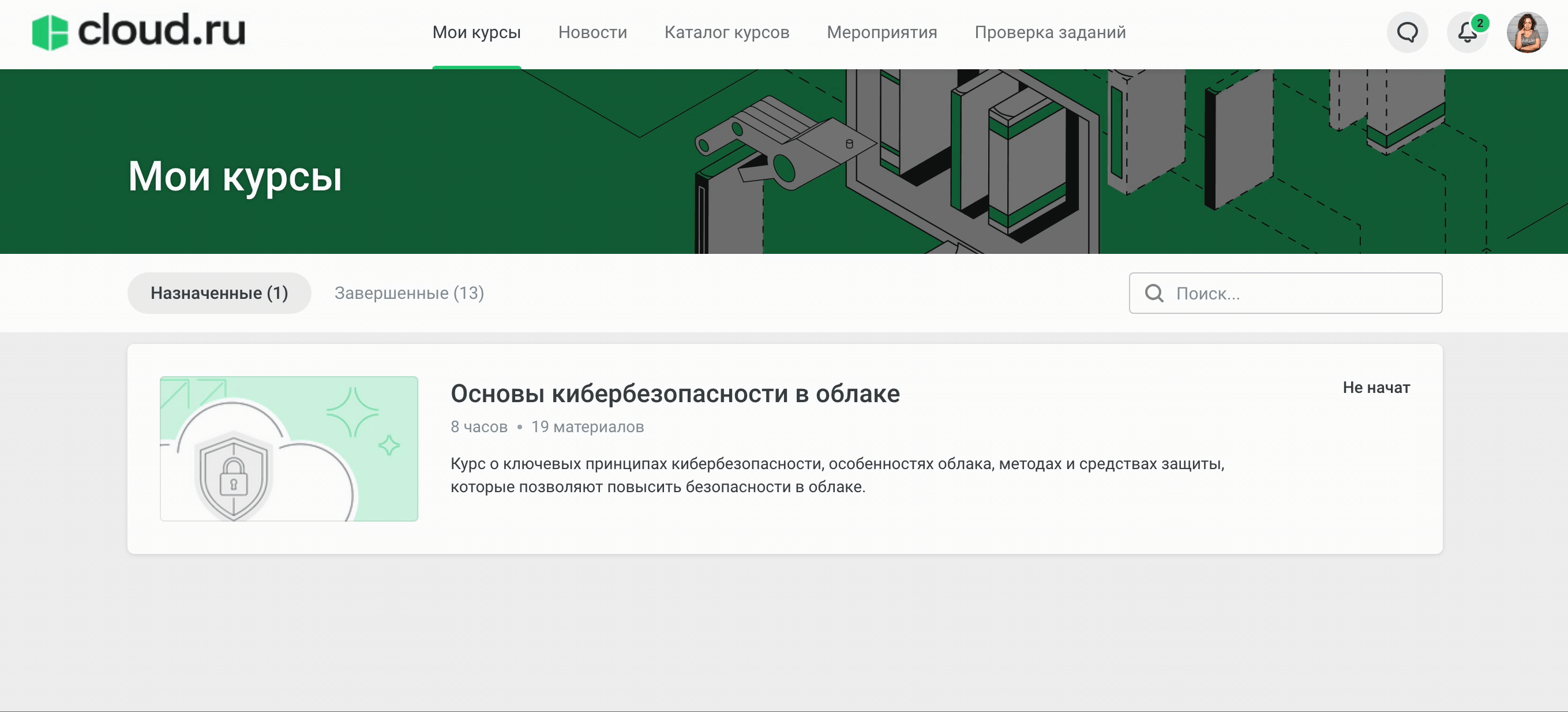Viewport: 1568px width, 712px height.
Task: Click the Мои курсы banner heading
Action: 235,177
